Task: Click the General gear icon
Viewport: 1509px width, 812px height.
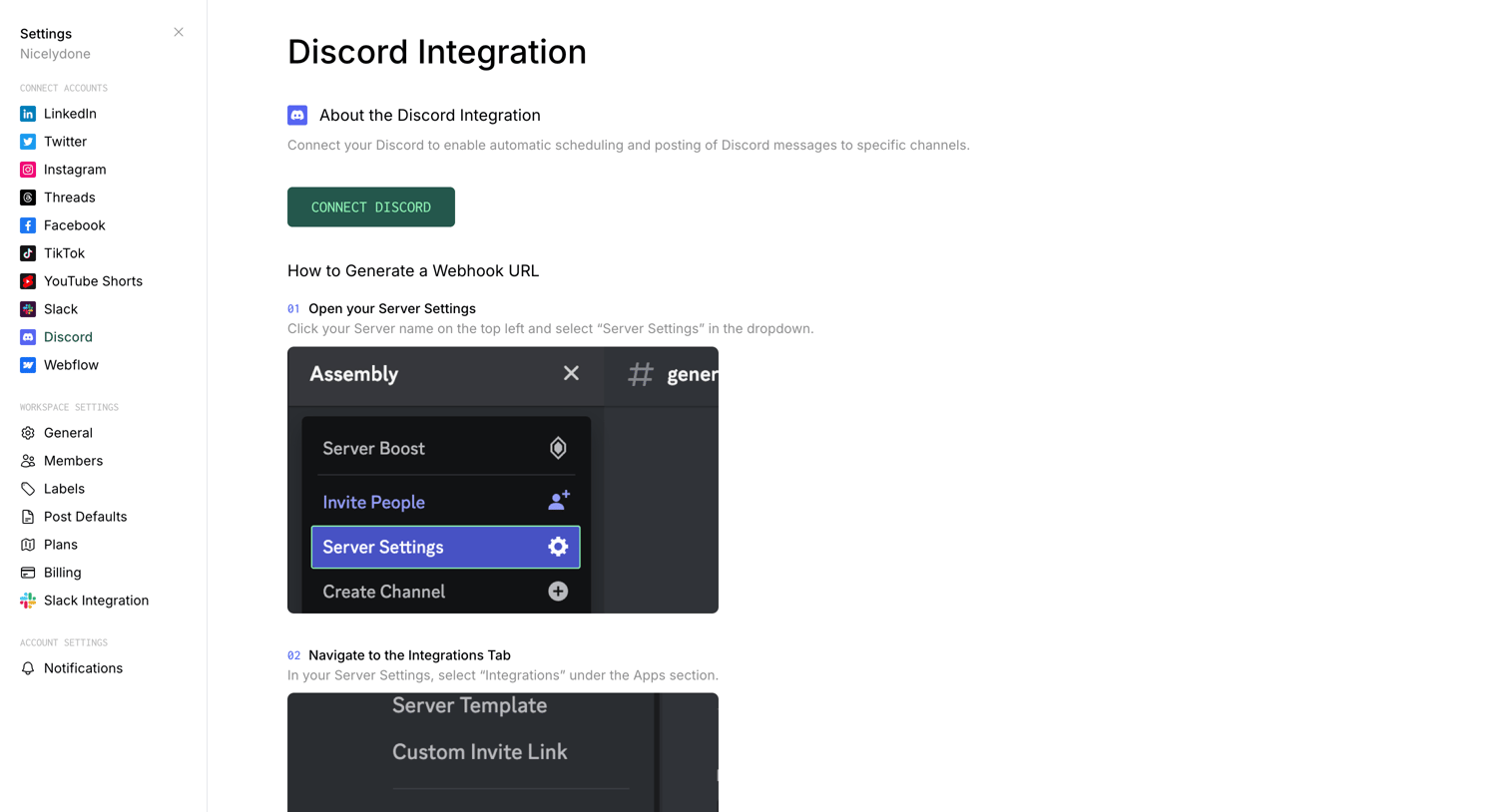Action: (x=28, y=433)
